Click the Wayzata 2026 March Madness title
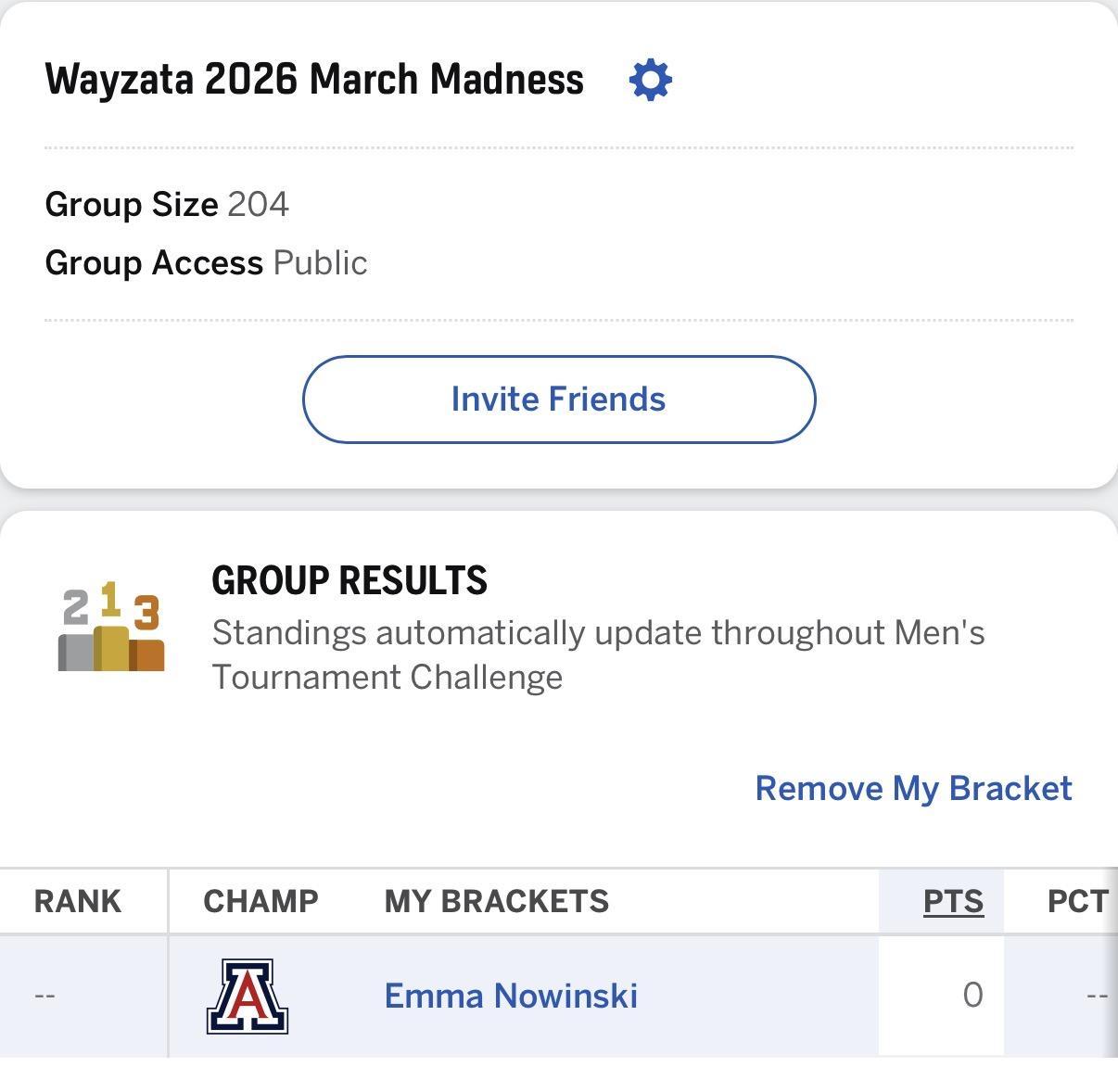 (314, 80)
